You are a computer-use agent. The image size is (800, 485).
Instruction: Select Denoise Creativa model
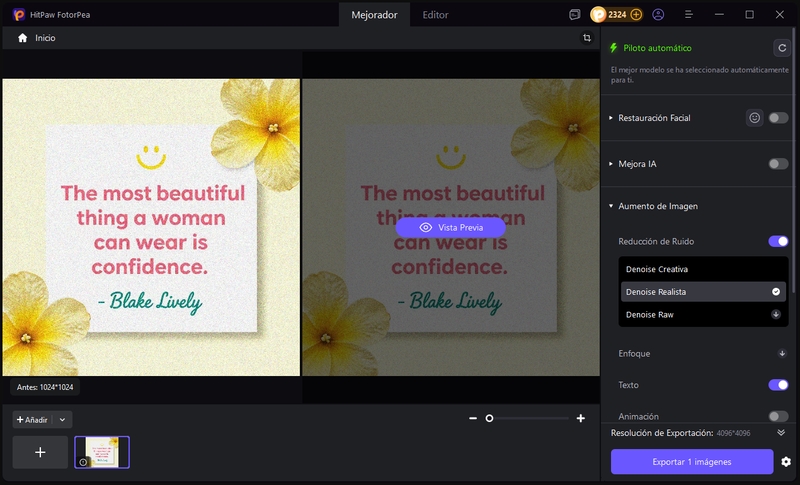click(x=703, y=269)
